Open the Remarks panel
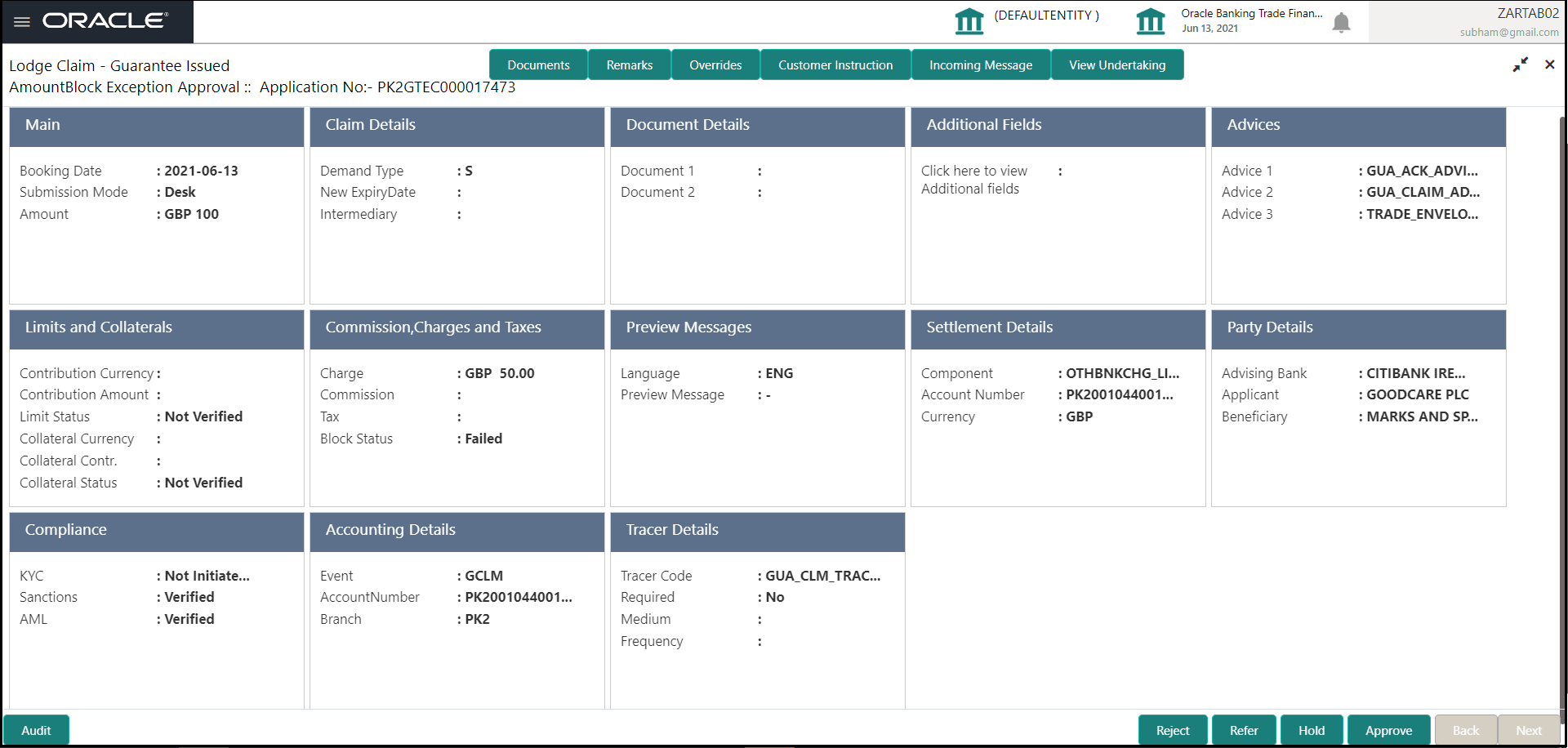The height and width of the screenshot is (748, 1568). [x=629, y=65]
